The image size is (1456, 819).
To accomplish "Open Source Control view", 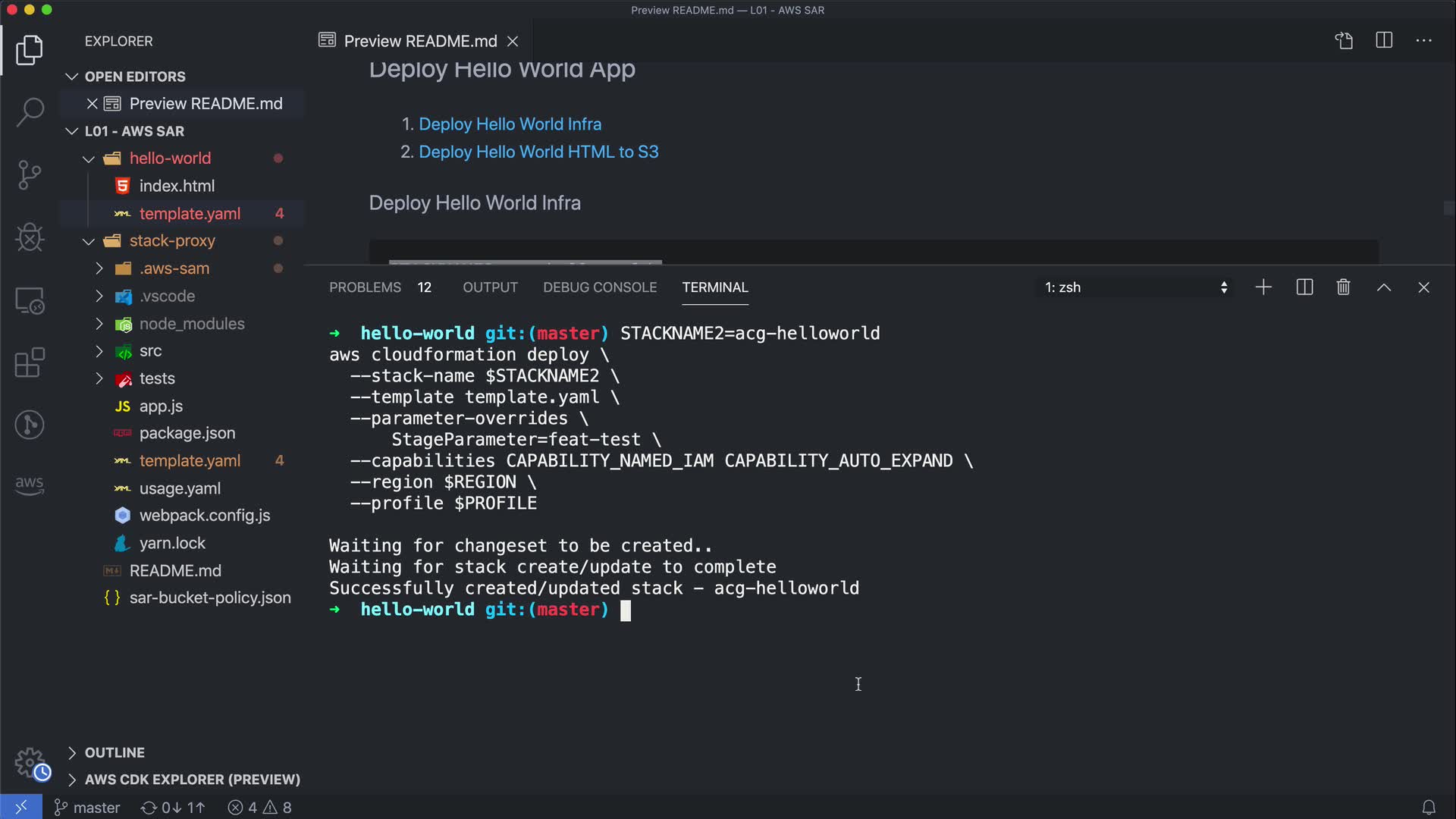I will [30, 175].
